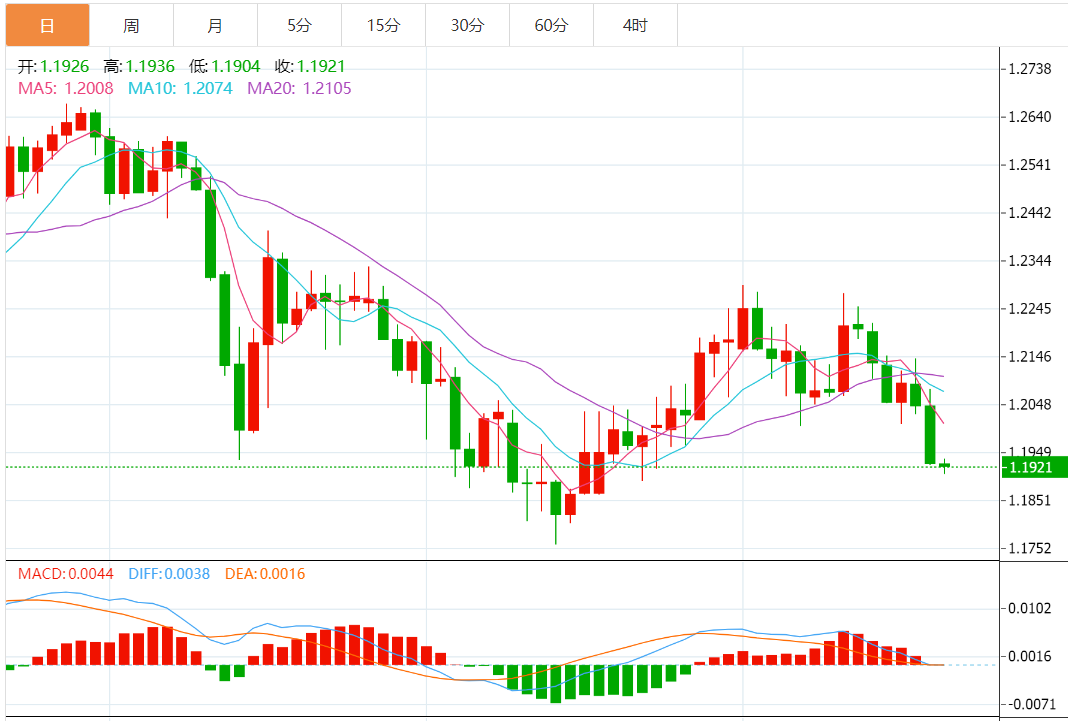Click the green current price tag 1.1921

(x=1035, y=467)
